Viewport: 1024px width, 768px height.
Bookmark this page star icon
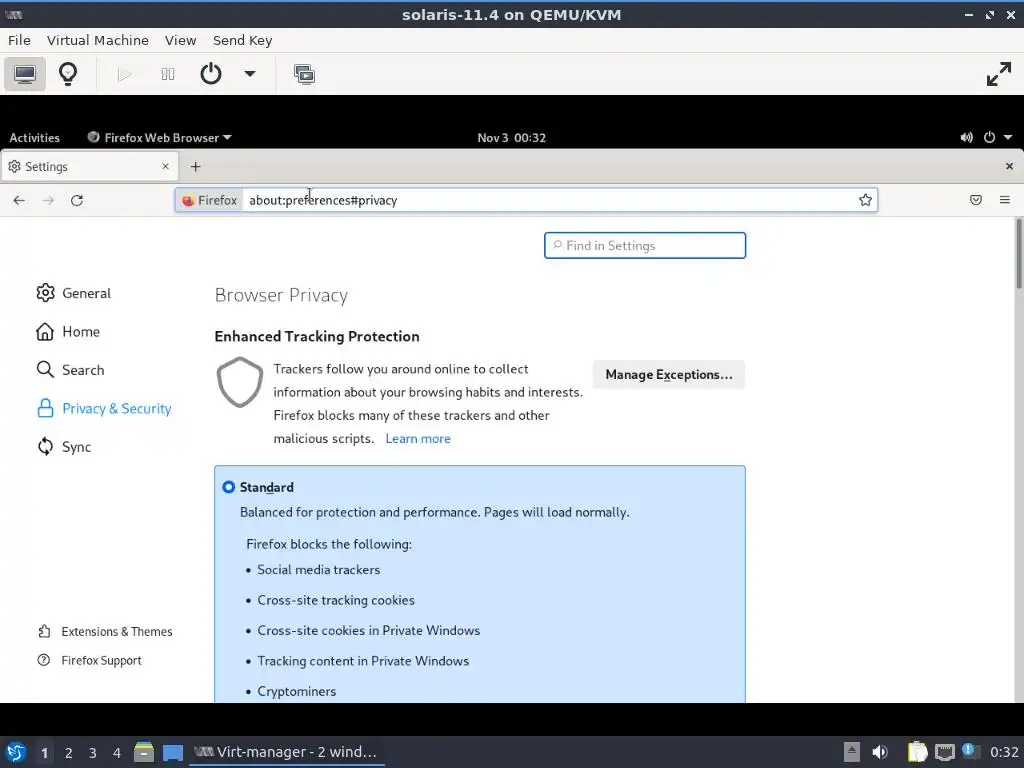[x=865, y=200]
